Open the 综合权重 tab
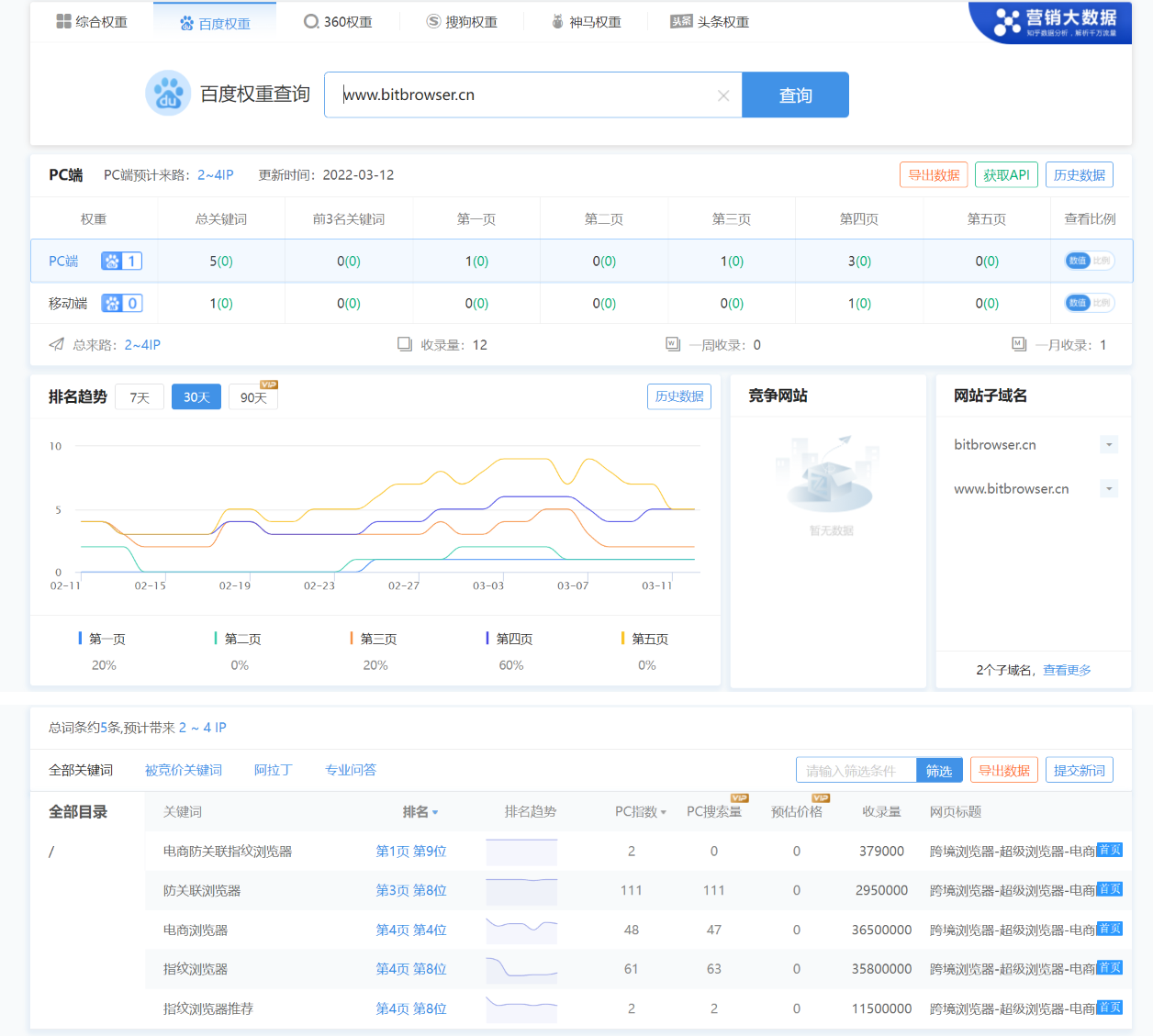The width and height of the screenshot is (1153, 1036). click(x=92, y=22)
